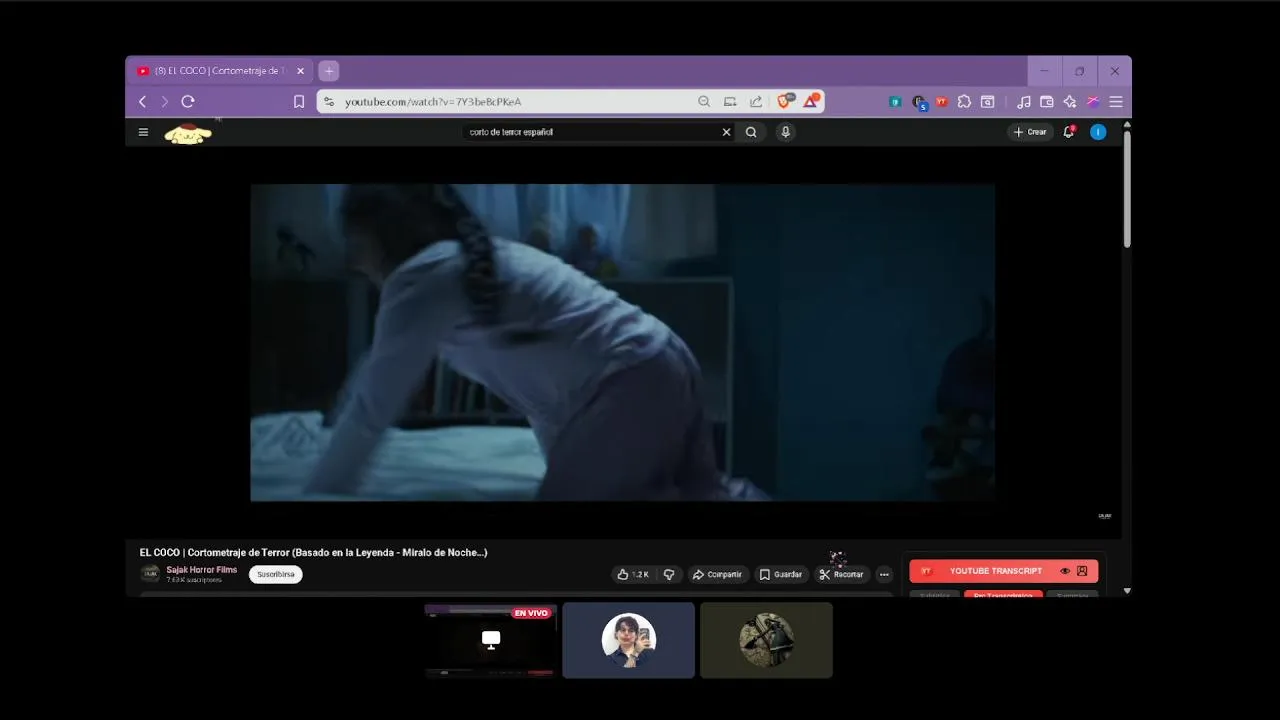The width and height of the screenshot is (1280, 720).
Task: Open the extensions puzzle piece menu
Action: coord(964,101)
